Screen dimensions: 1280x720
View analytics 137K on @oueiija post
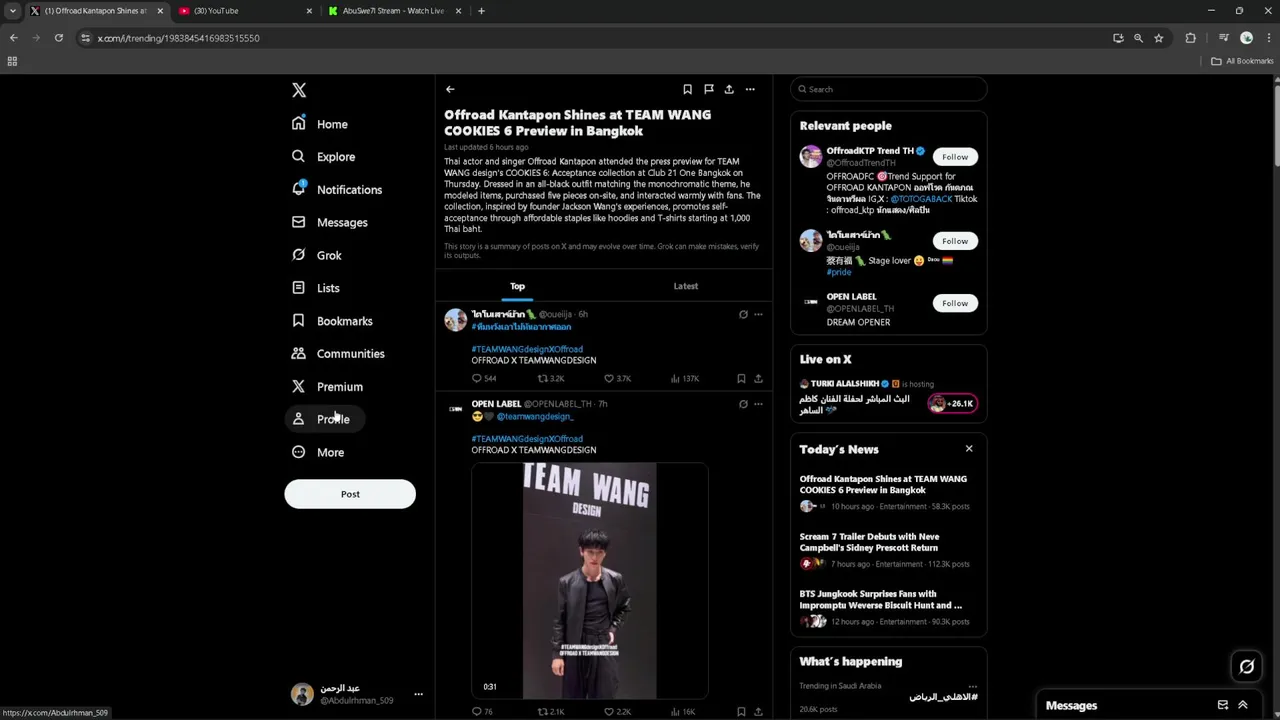click(x=684, y=379)
